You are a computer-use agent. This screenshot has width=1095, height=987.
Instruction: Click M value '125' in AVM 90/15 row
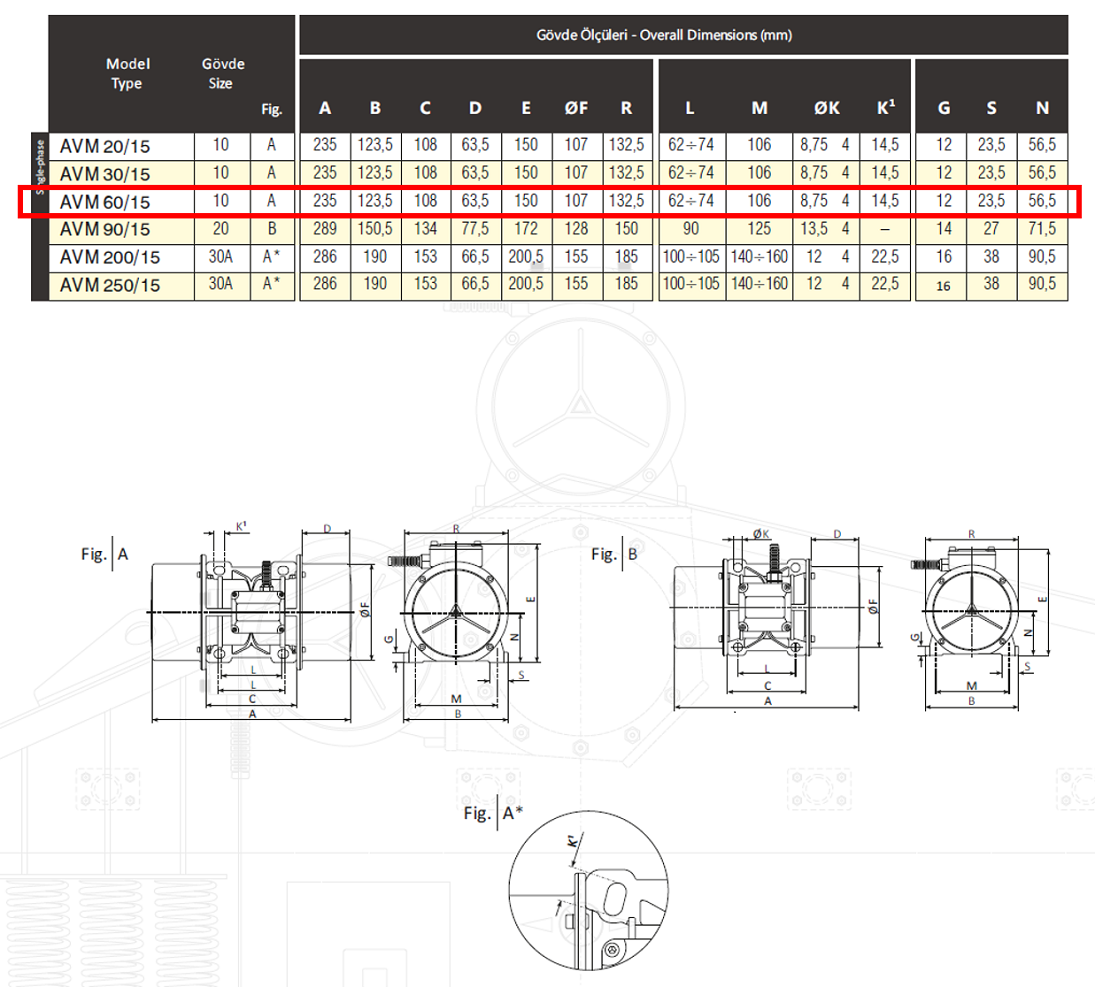click(759, 229)
